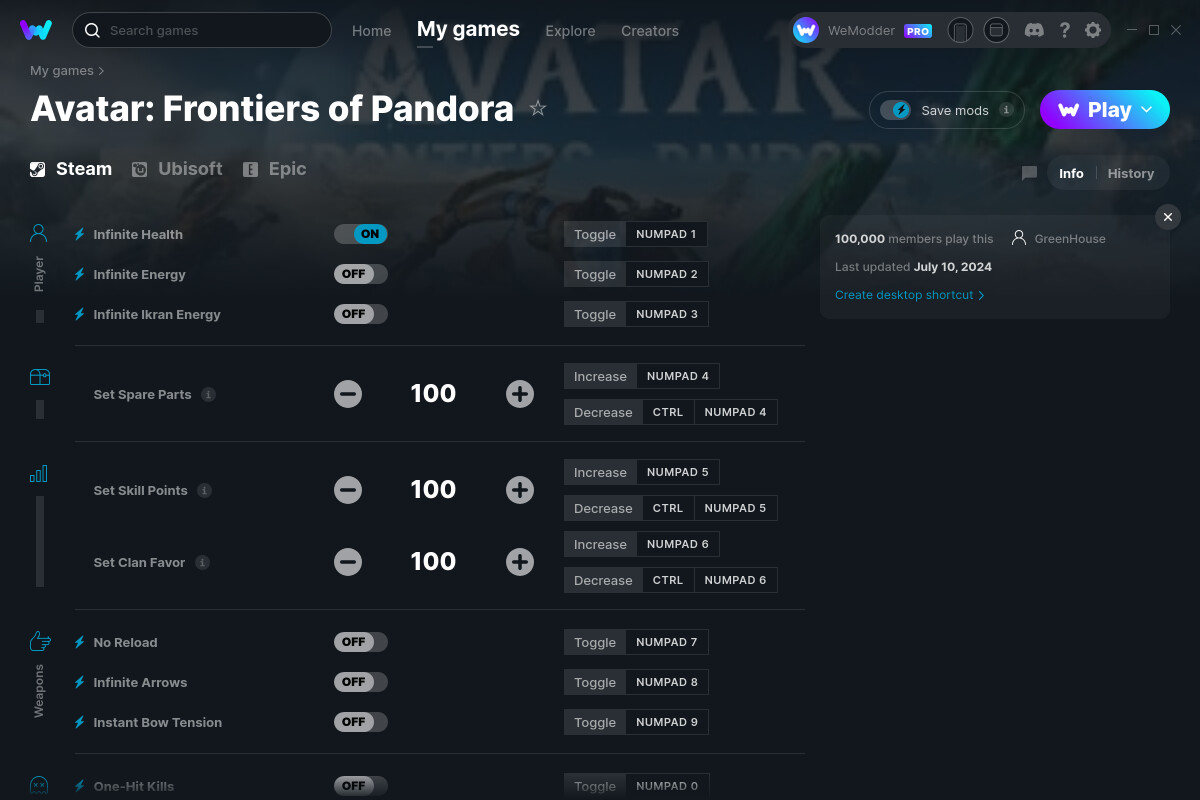Turn on No Reload
Image resolution: width=1200 pixels, height=800 pixels.
pyautogui.click(x=361, y=641)
